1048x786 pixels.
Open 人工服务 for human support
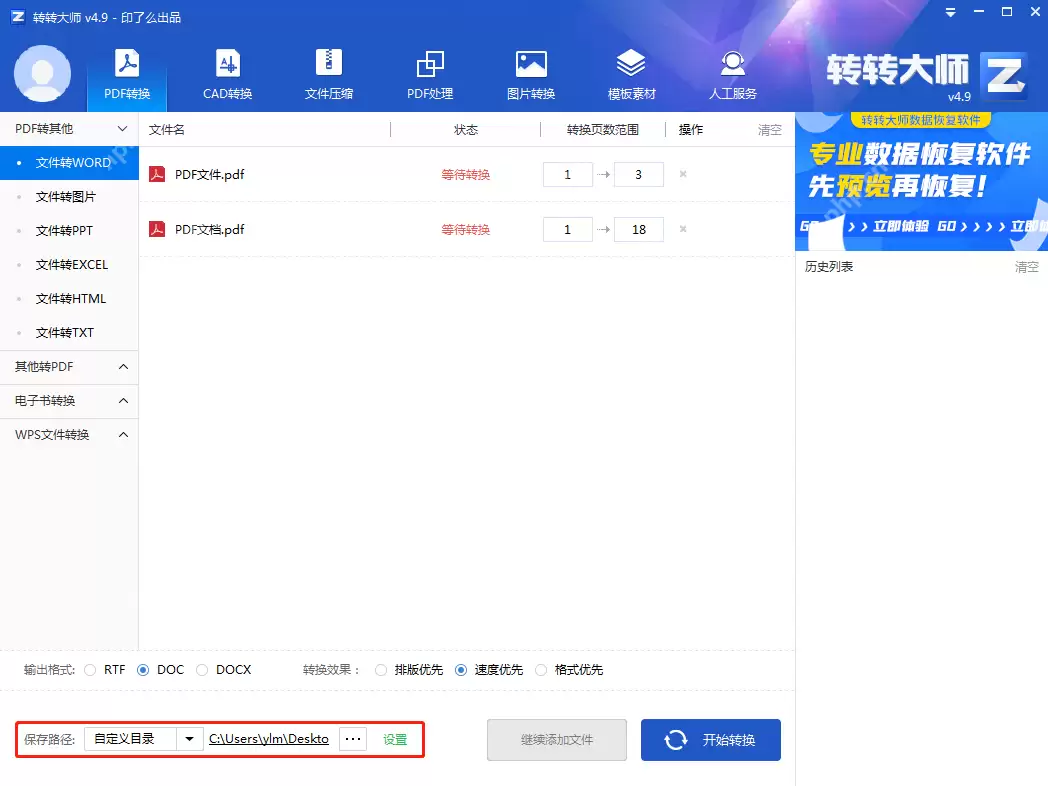click(732, 75)
